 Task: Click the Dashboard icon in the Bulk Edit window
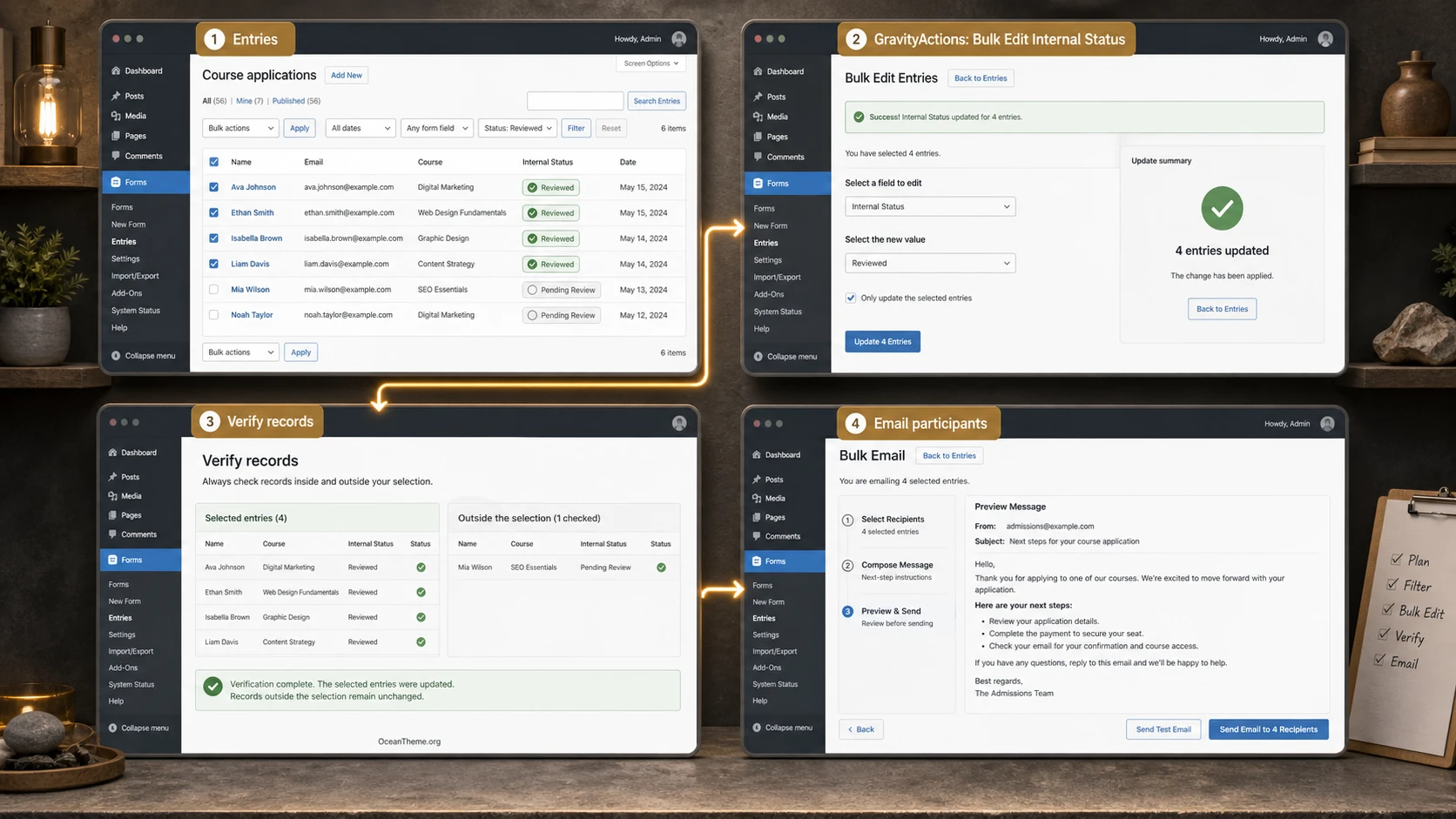pos(758,71)
